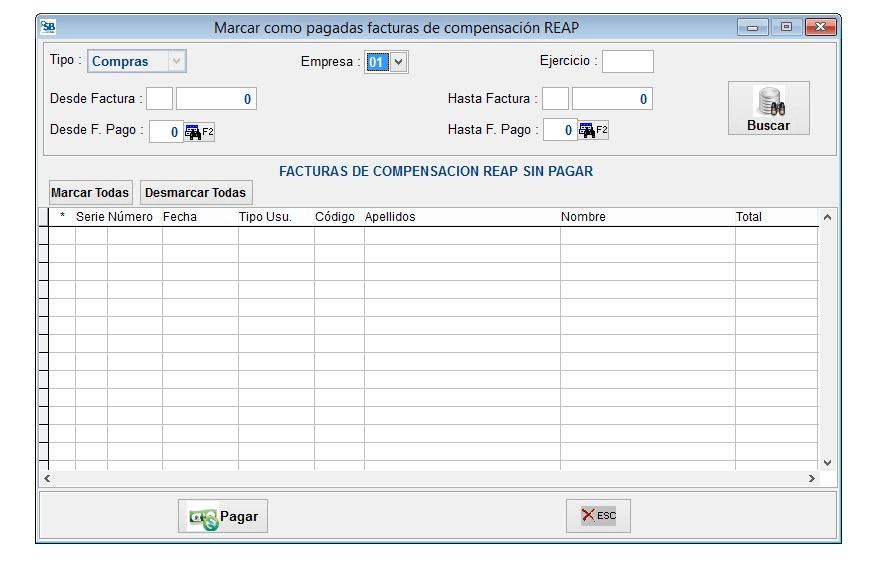Click the Hasta Factura number field
881x576 pixels.
(x=612, y=98)
